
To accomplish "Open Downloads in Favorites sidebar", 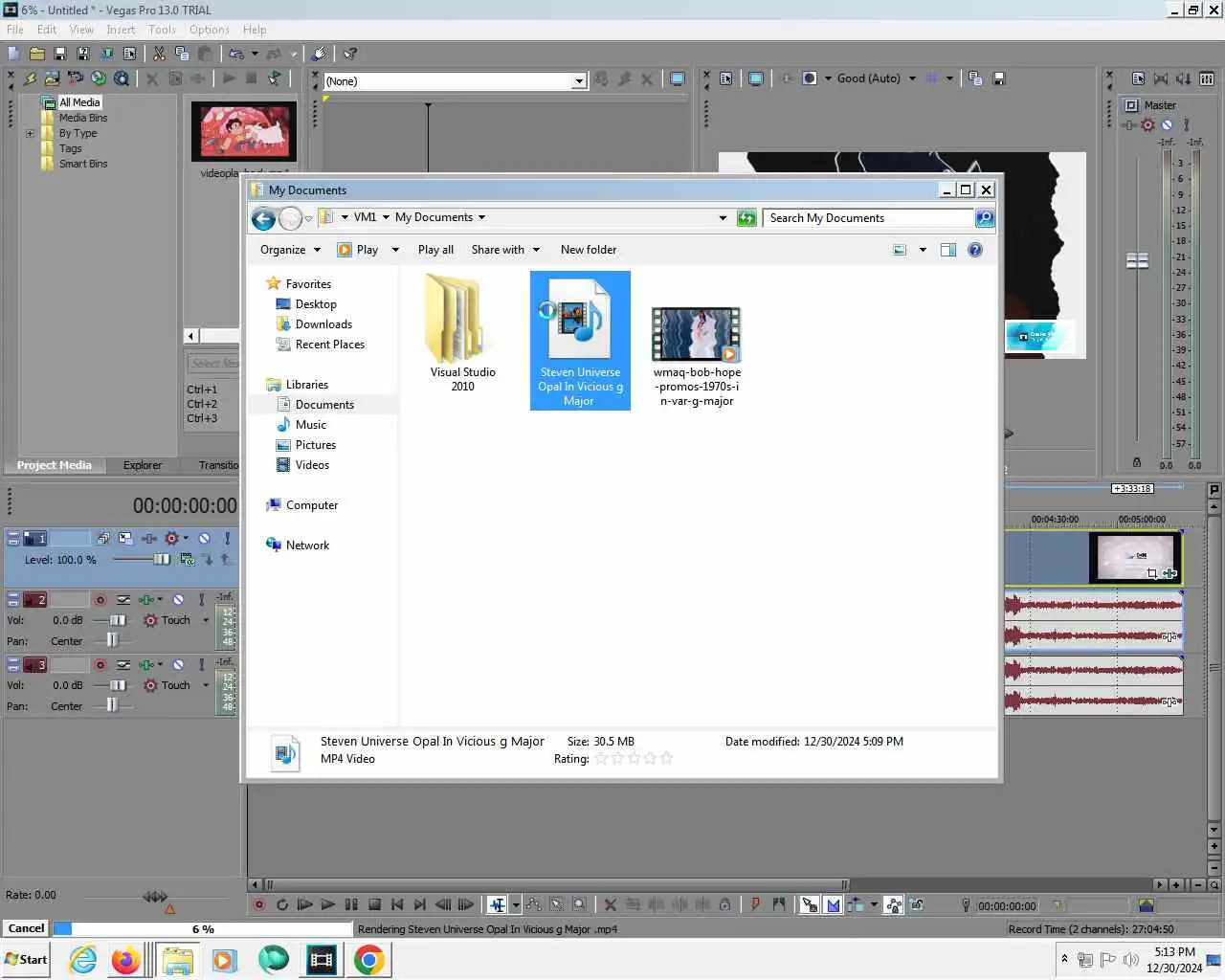I will tap(323, 324).
